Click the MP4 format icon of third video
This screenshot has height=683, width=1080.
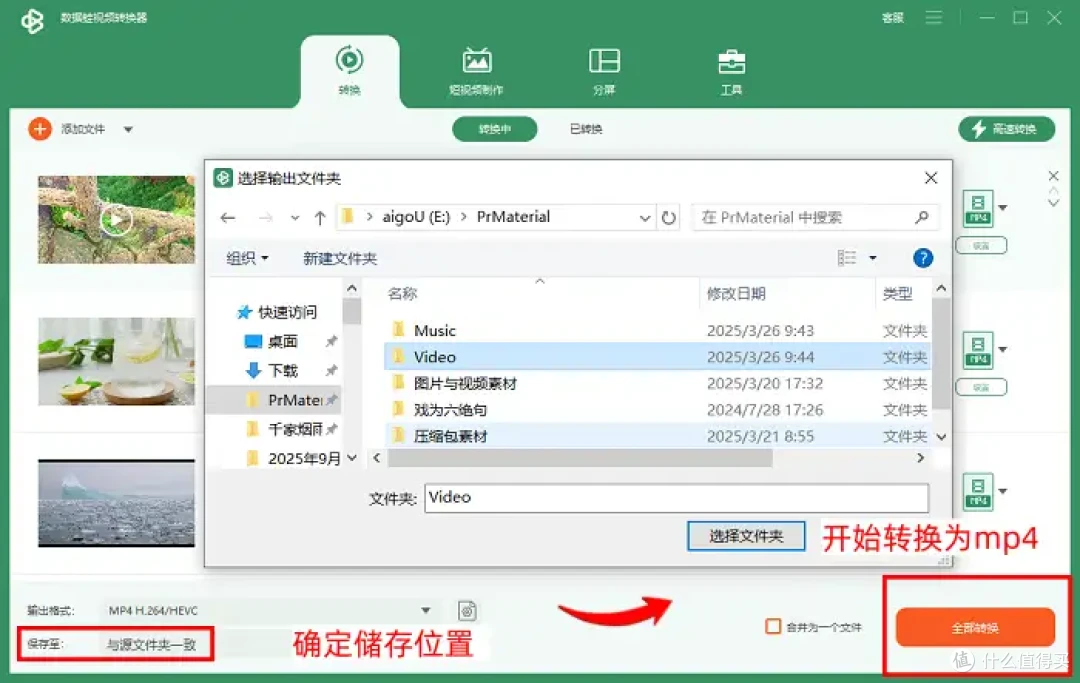point(978,492)
